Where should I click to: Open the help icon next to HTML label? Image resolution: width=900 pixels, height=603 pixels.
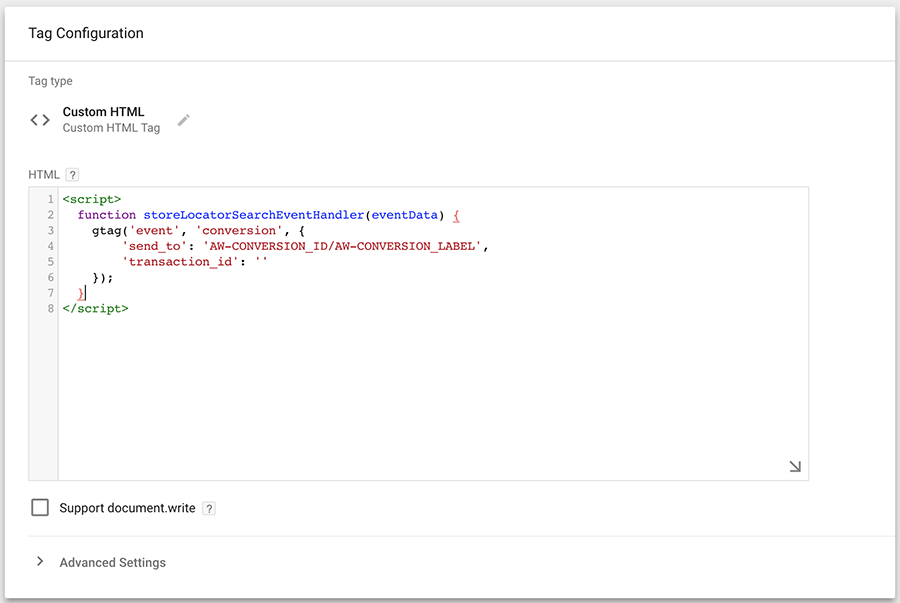click(x=72, y=174)
